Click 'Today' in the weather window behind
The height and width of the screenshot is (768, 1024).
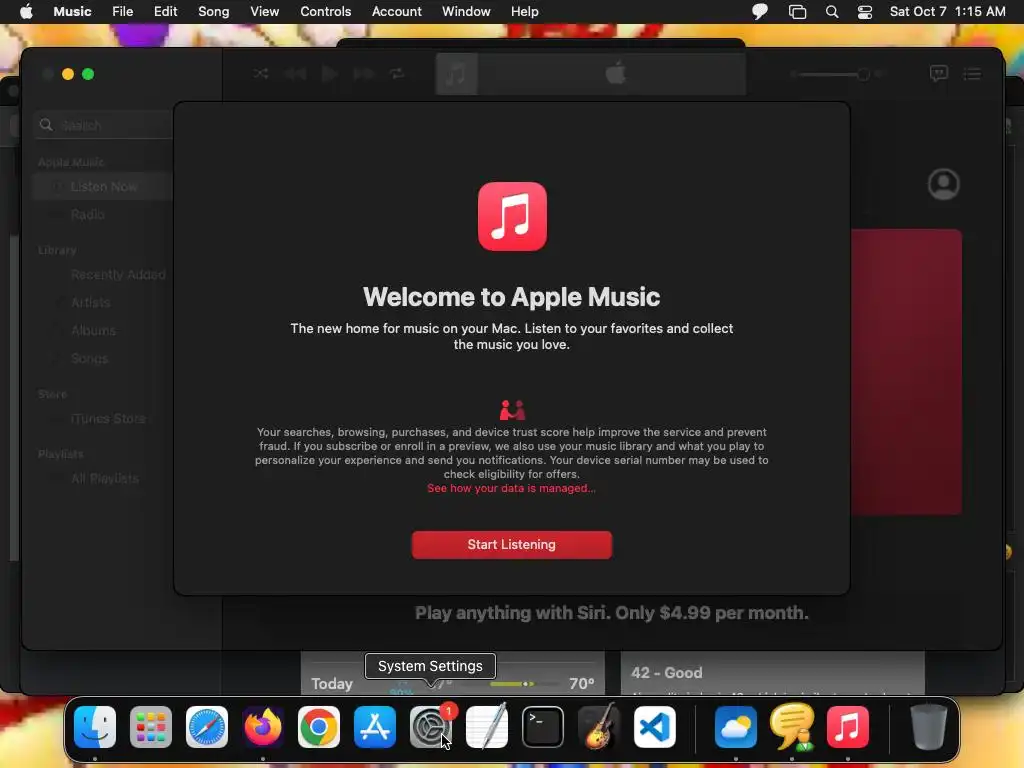[332, 684]
